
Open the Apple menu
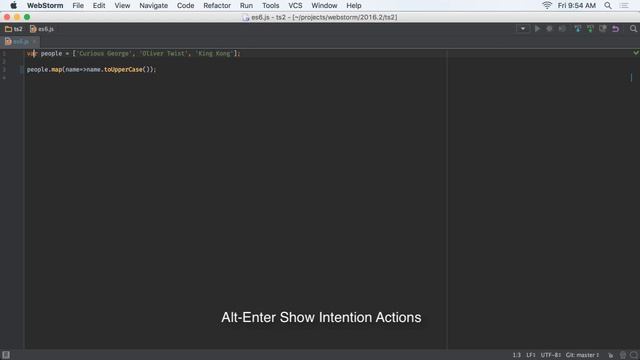[13, 5]
